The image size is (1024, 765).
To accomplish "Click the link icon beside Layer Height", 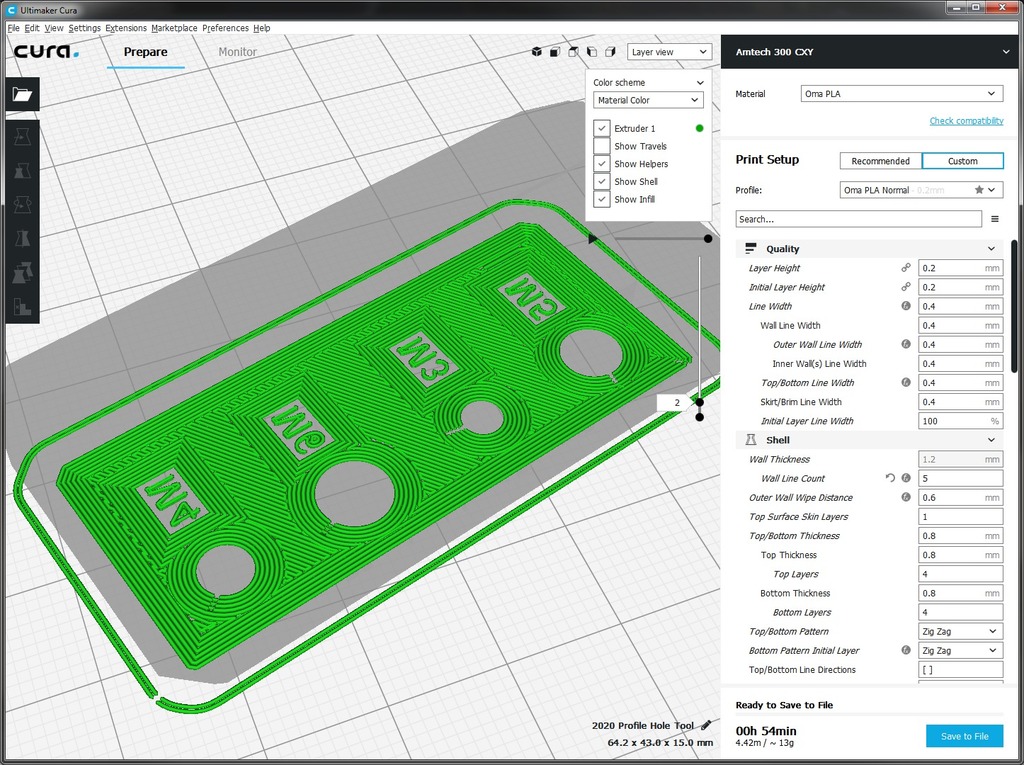I will point(906,268).
